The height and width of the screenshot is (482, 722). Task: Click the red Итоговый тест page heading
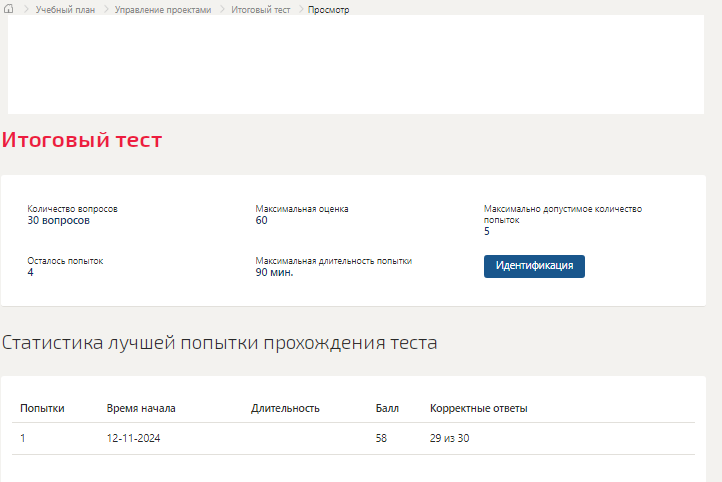(x=82, y=140)
